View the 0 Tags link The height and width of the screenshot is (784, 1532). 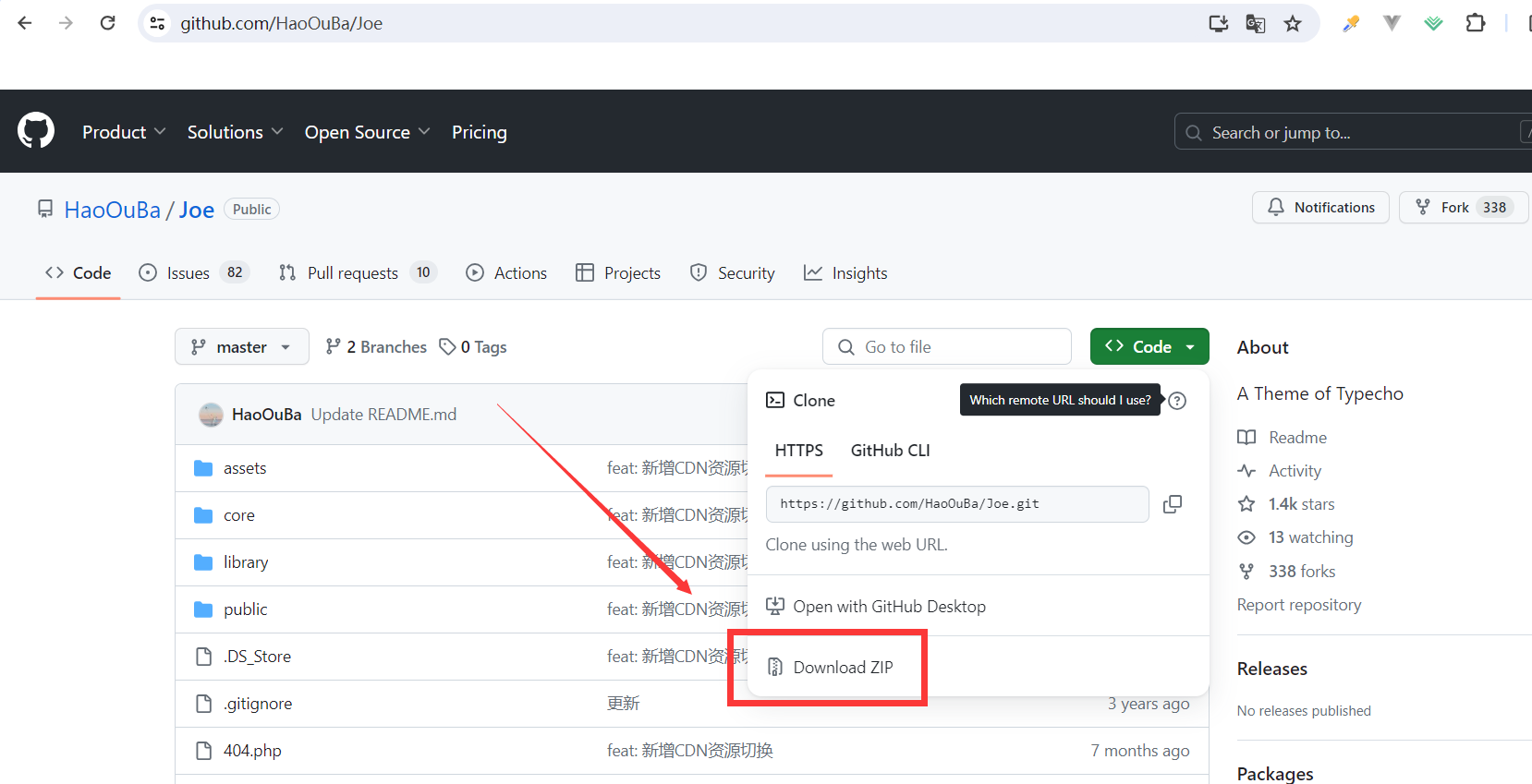473,347
